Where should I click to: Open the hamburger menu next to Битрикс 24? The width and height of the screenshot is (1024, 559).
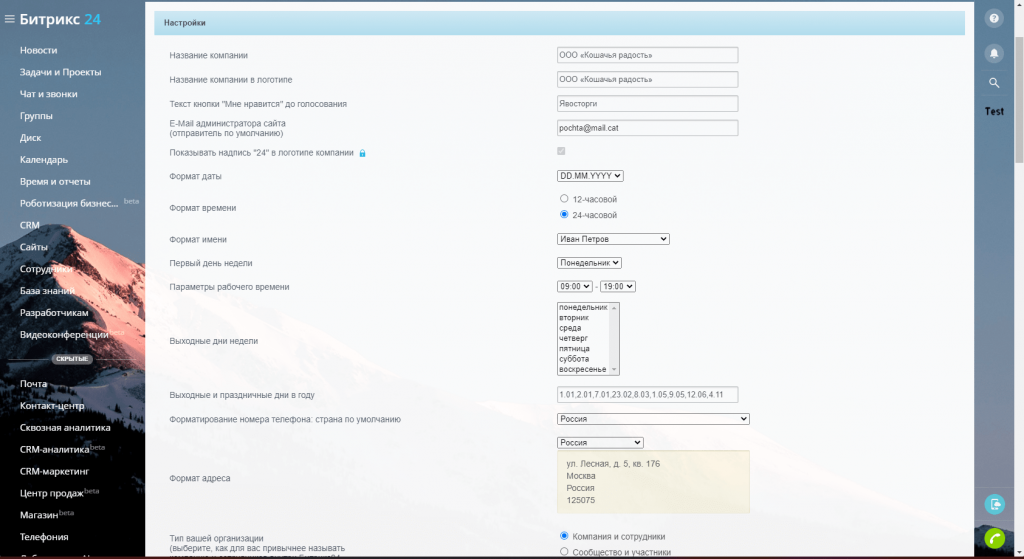tap(9, 19)
